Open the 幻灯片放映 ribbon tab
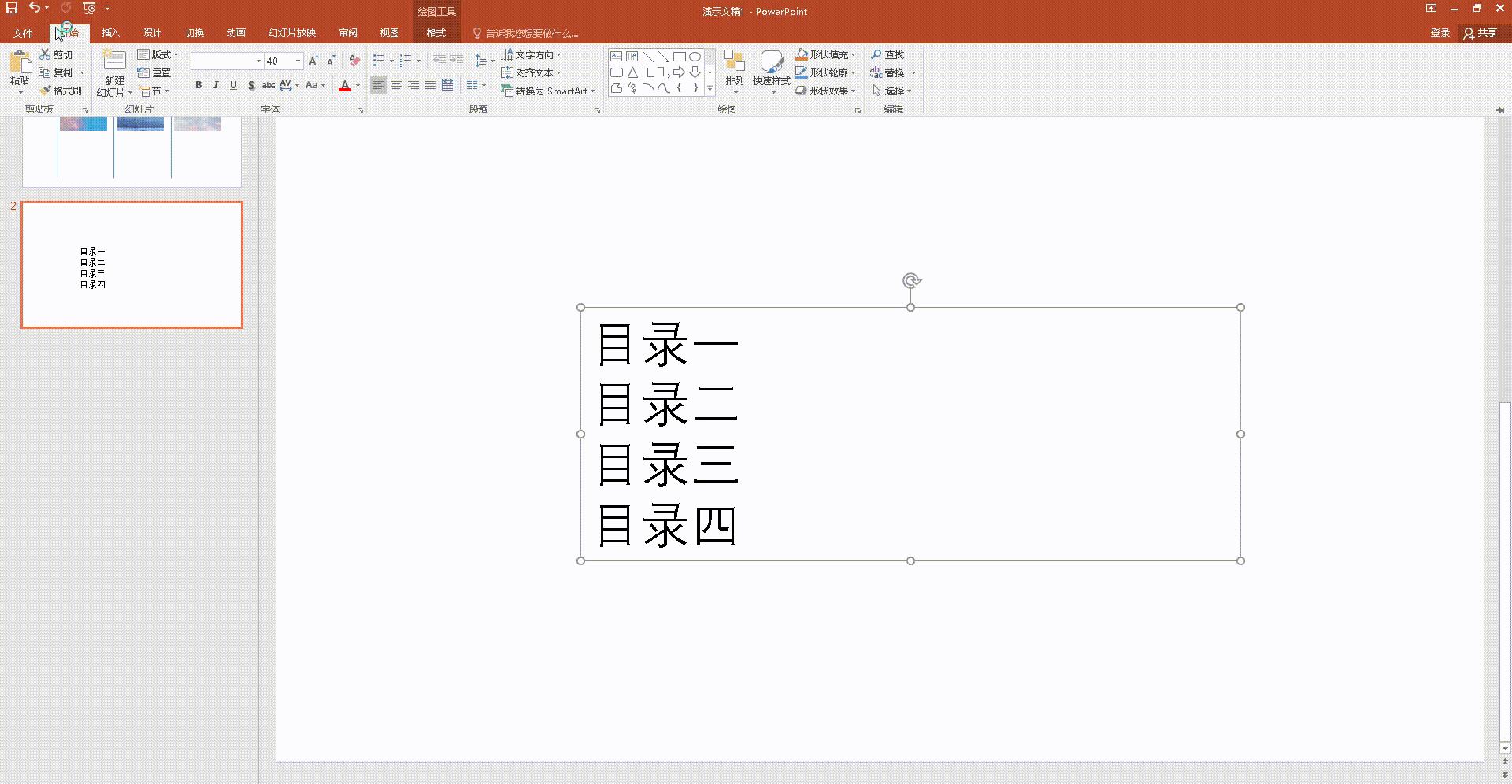This screenshot has width=1512, height=784. click(x=291, y=32)
